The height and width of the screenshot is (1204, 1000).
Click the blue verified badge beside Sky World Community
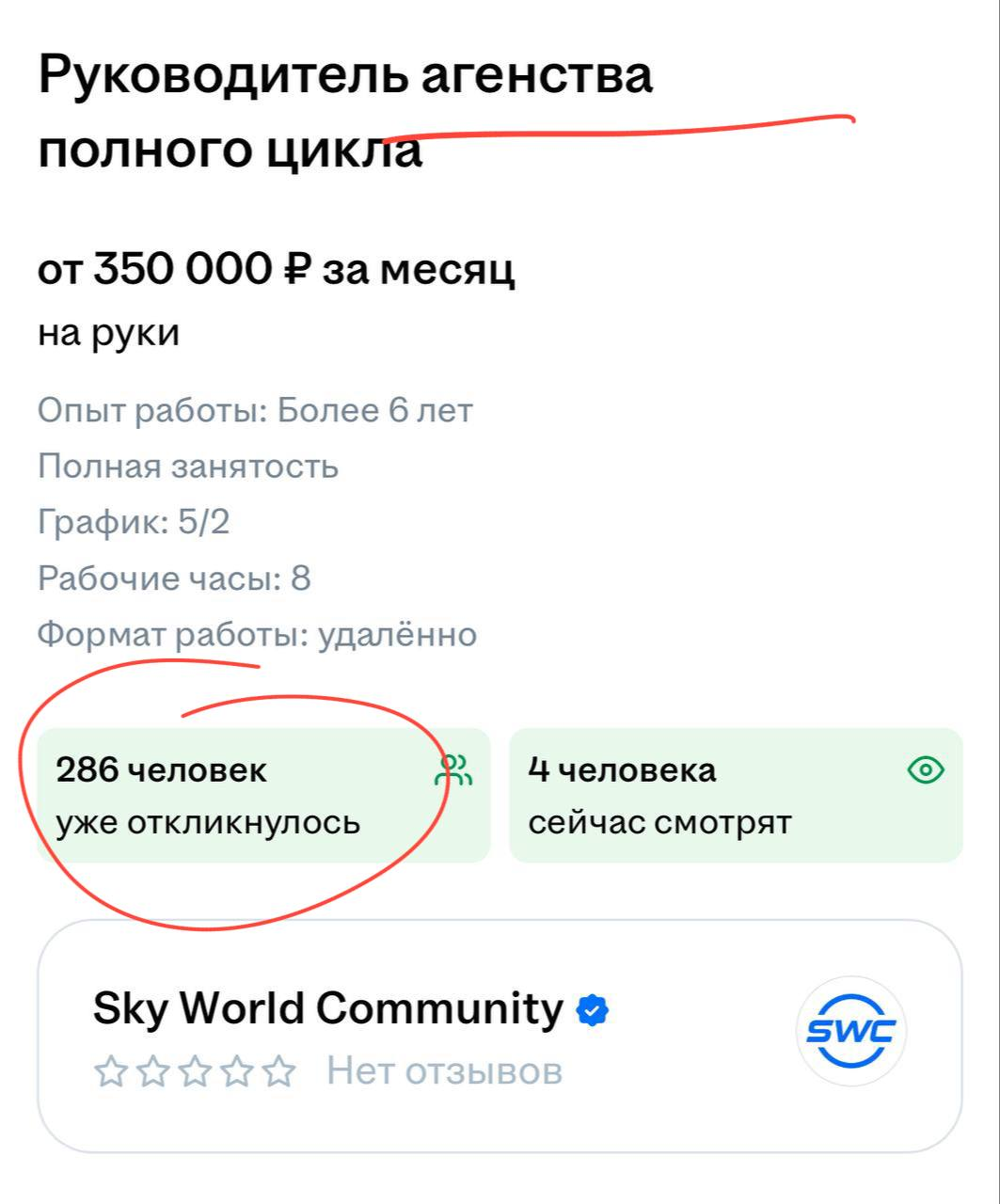click(593, 1011)
